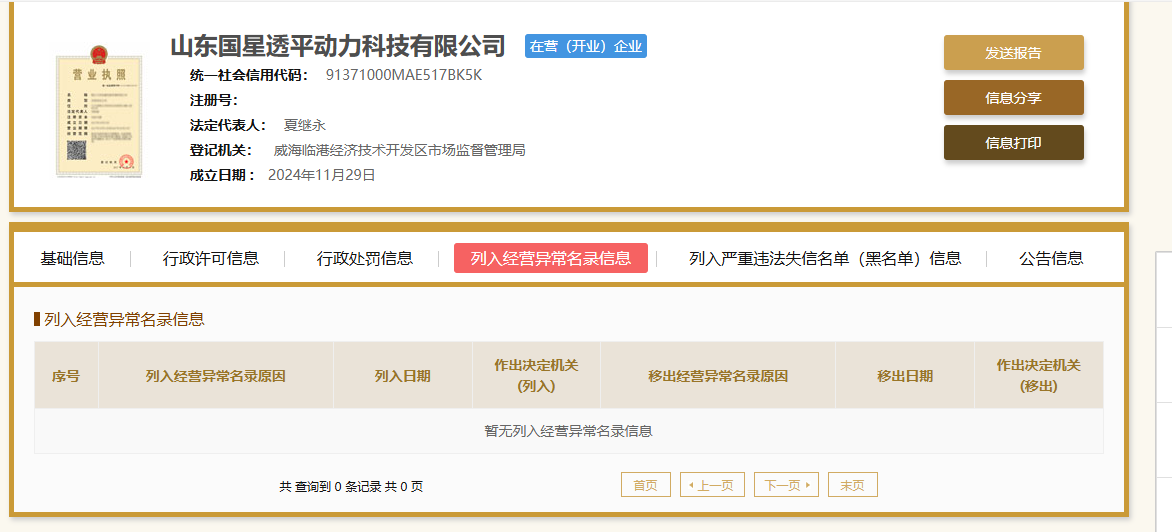Click the 发送报告 button
The height and width of the screenshot is (532, 1172).
1014,52
